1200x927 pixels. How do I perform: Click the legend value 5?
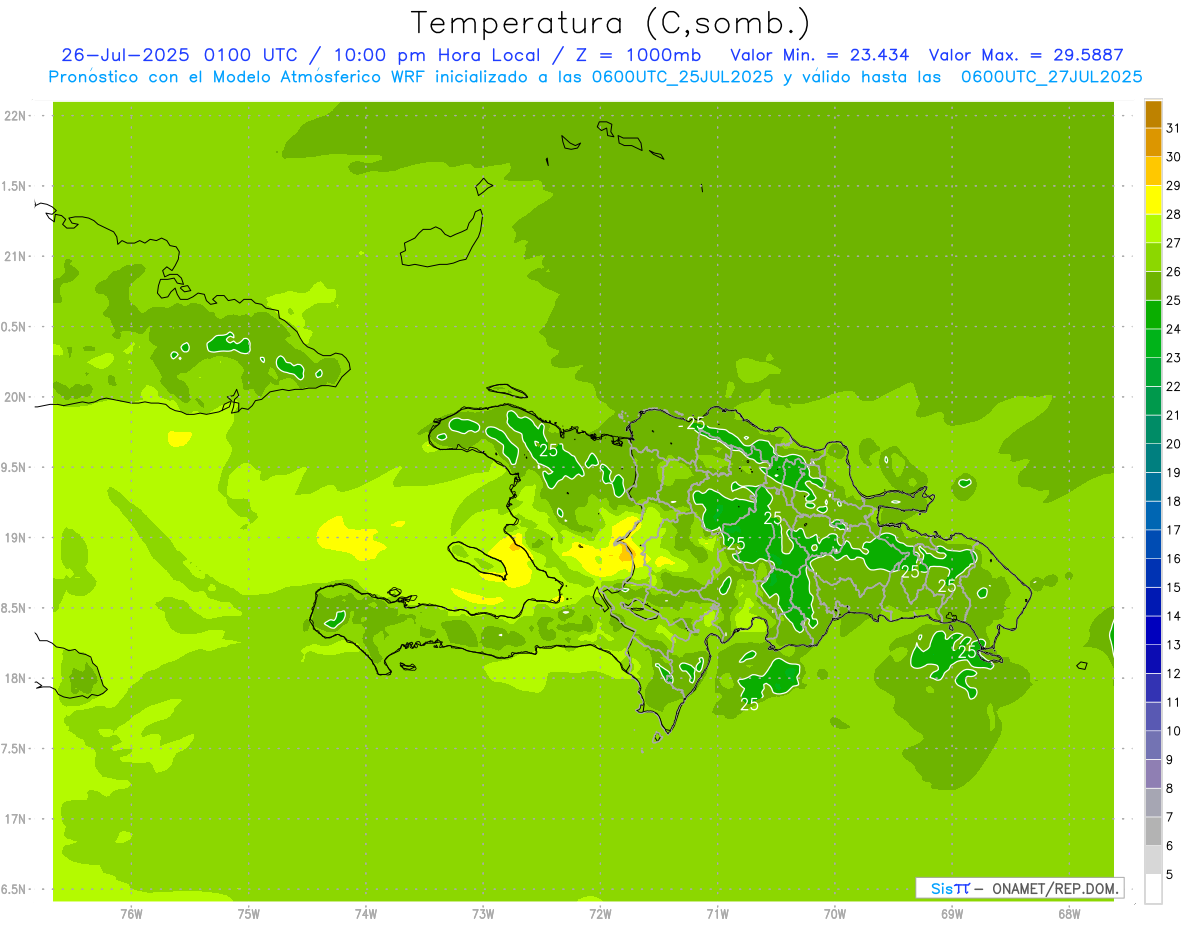coord(1170,875)
